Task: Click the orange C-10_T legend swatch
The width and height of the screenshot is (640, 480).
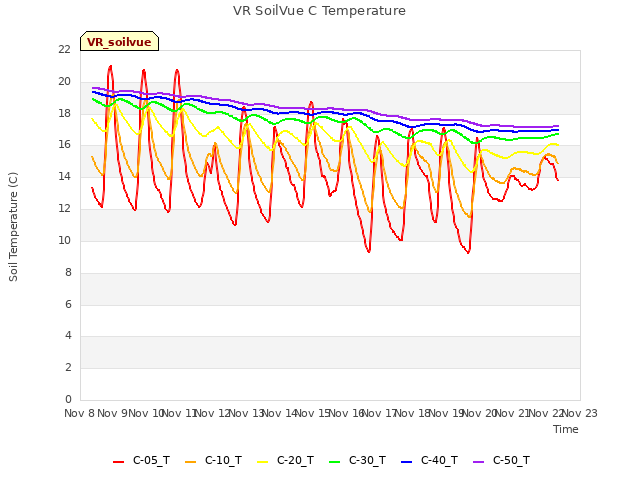Action: (x=190, y=462)
